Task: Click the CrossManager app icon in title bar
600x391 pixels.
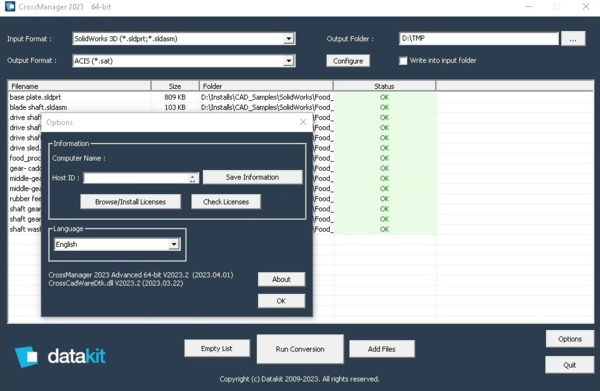Action: point(10,7)
